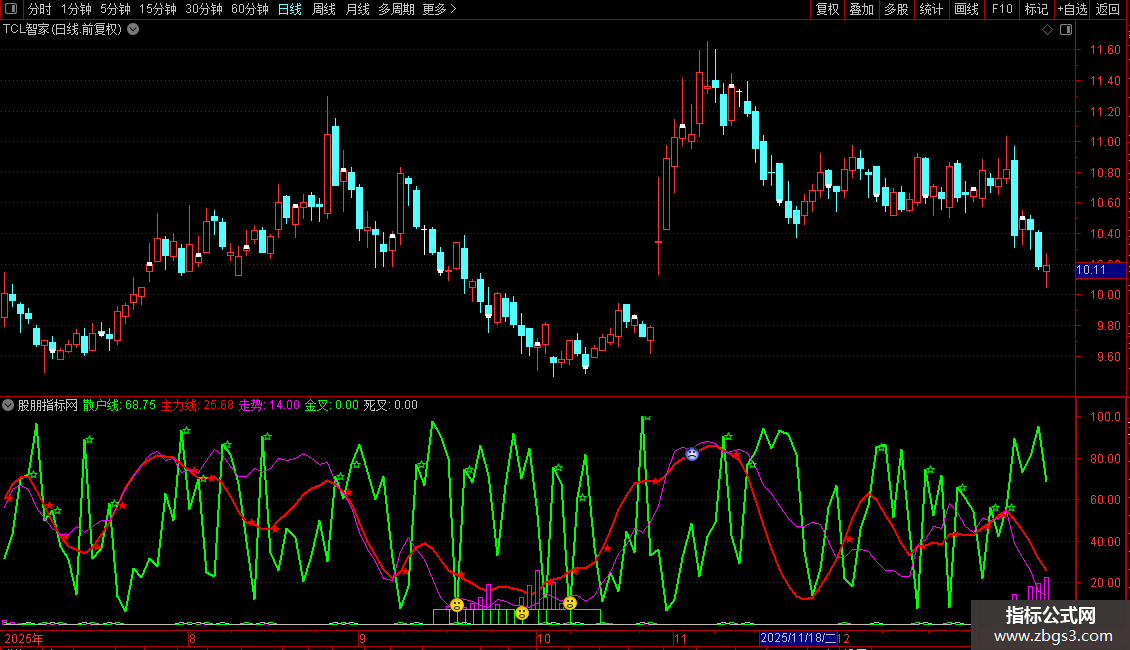Click the rightmost yellow smiley marker

pyautogui.click(x=570, y=603)
